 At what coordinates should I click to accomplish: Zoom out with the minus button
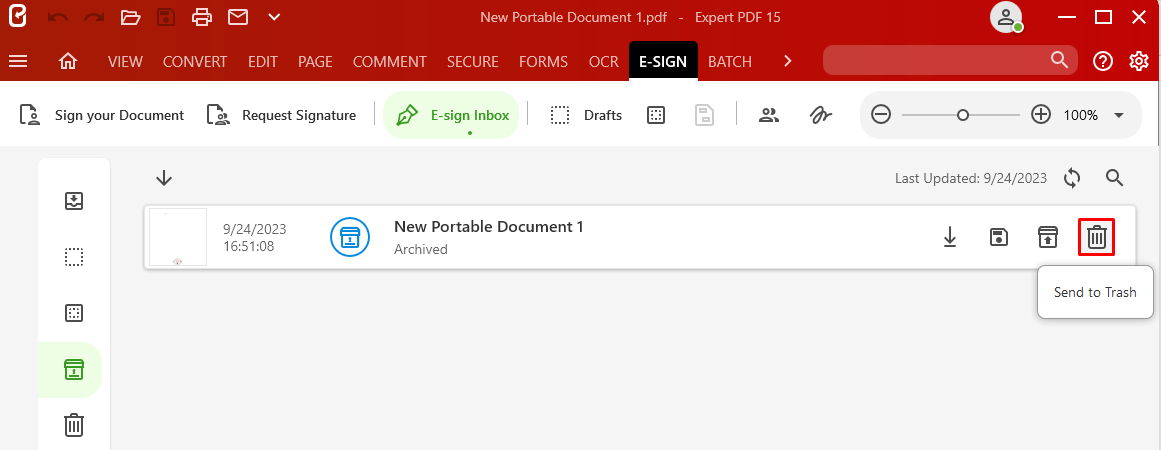point(880,115)
